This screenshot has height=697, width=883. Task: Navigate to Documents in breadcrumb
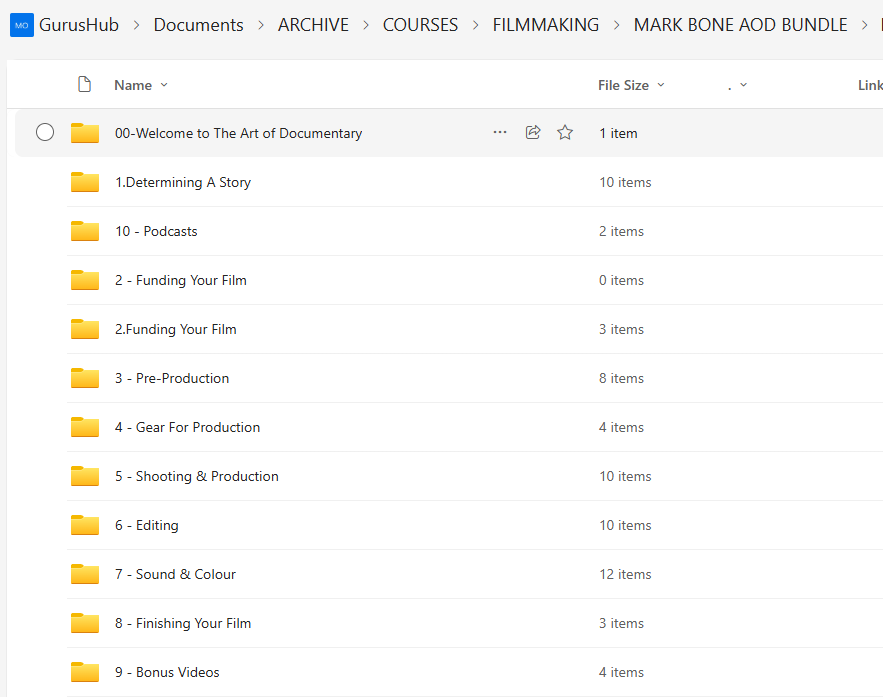pos(198,25)
